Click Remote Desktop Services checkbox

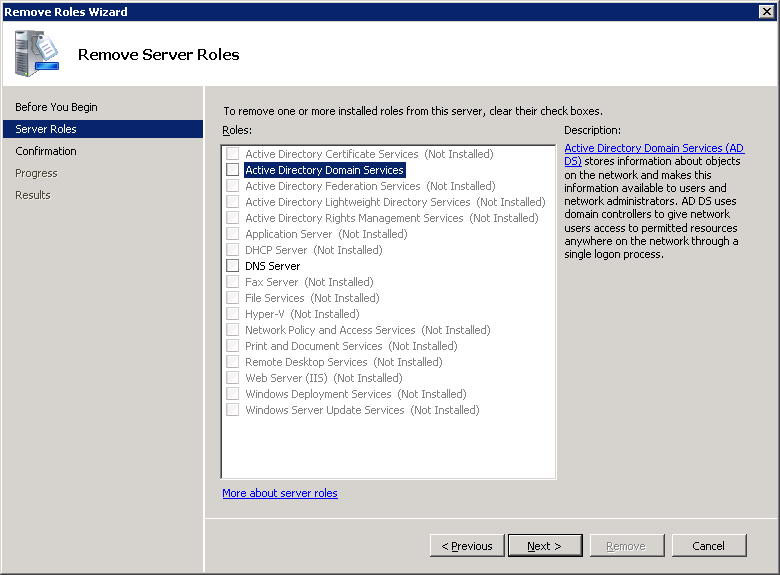[232, 362]
